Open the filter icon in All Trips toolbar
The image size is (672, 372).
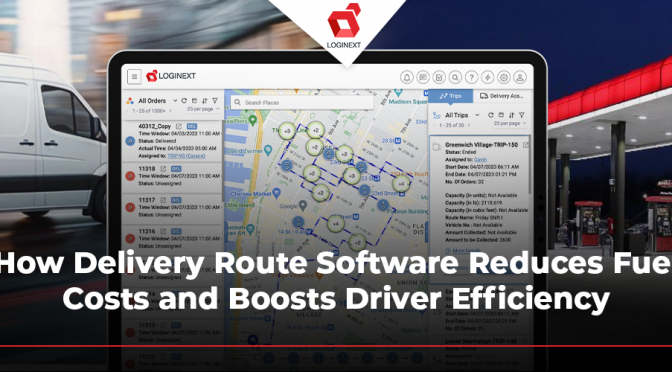(522, 115)
